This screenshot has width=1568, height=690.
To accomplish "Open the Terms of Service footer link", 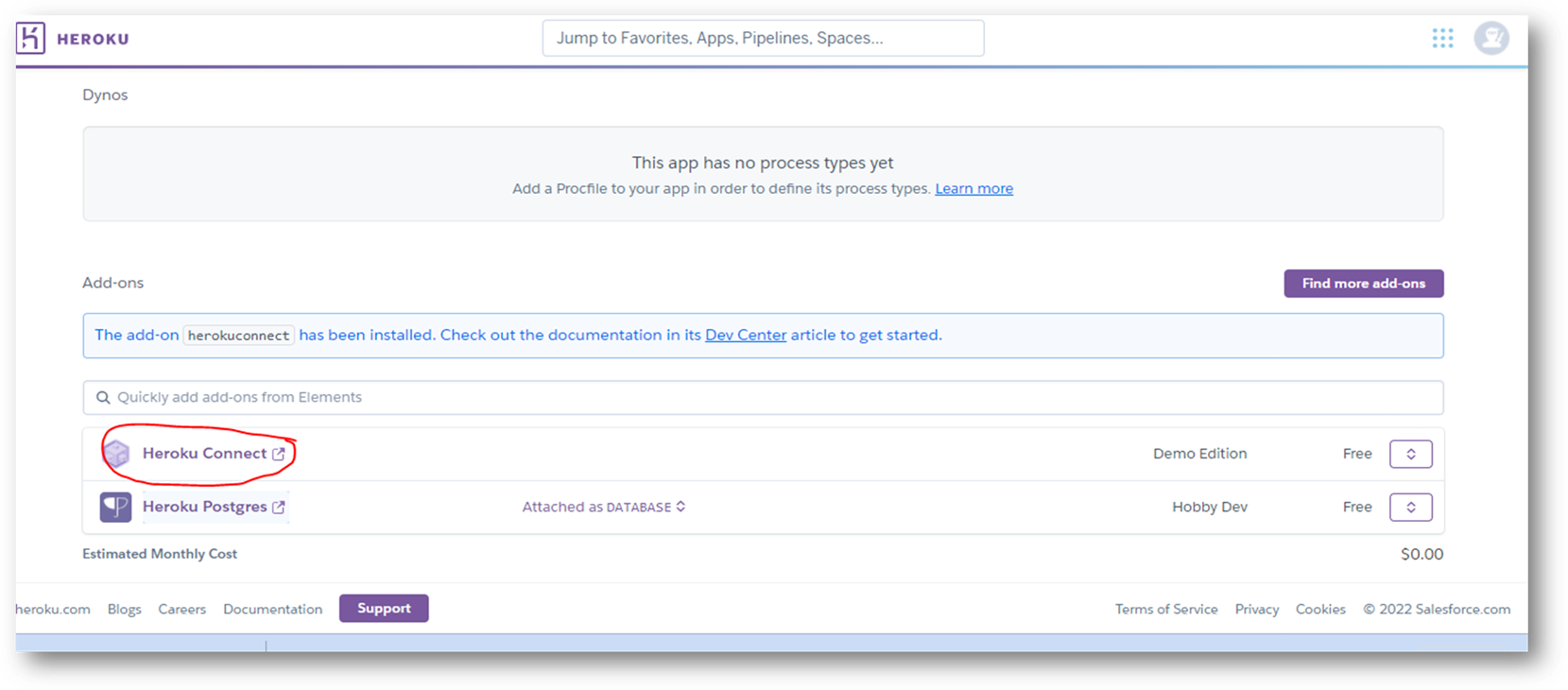I will pyautogui.click(x=1165, y=610).
